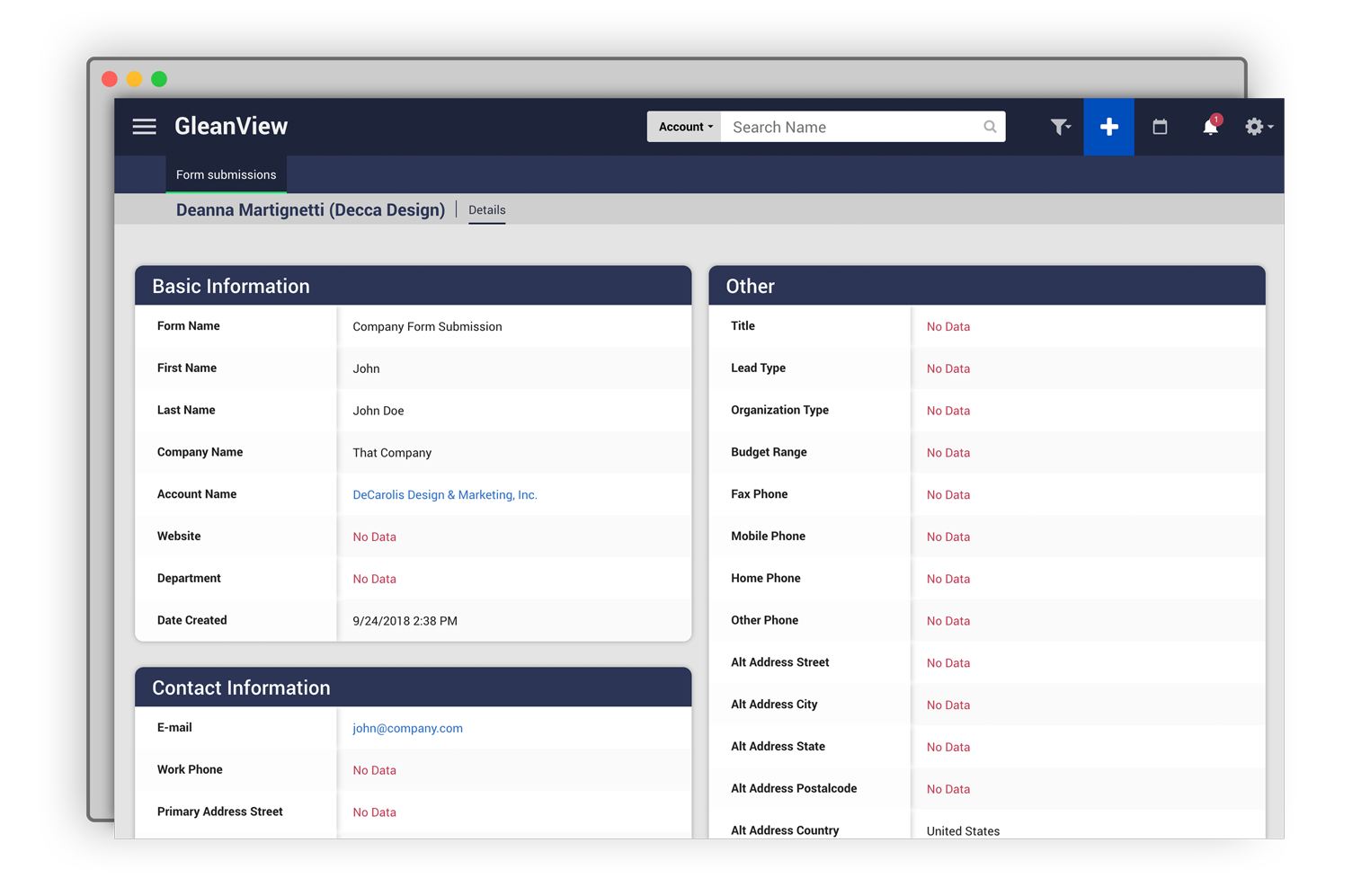1370x896 pixels.
Task: Click the Work Phone No Data value
Action: 374,770
